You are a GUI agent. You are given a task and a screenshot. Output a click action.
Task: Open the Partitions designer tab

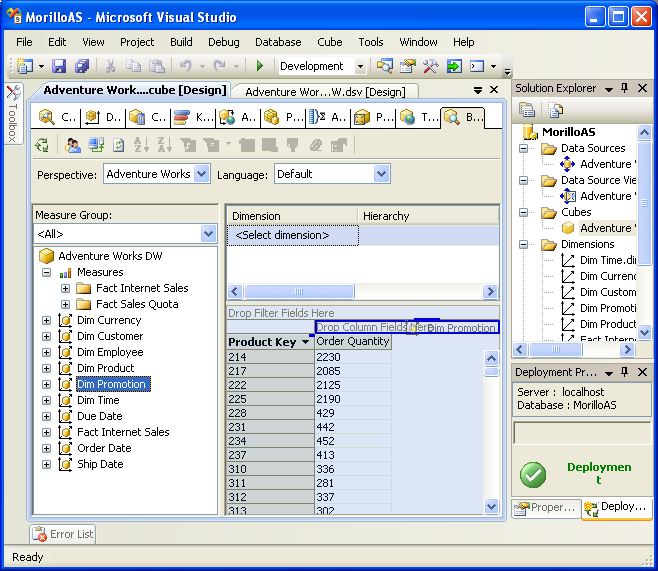(282, 117)
